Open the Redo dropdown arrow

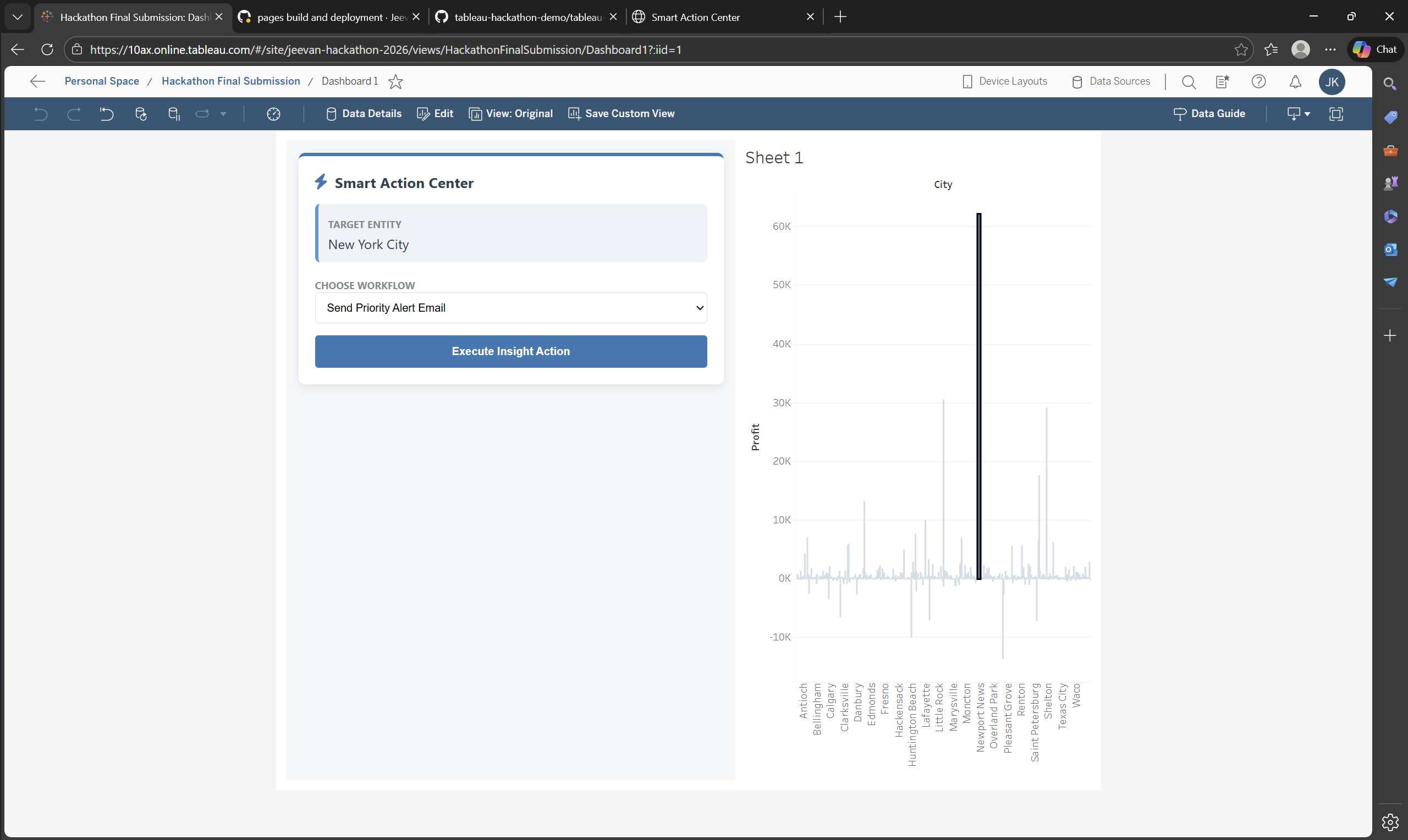[223, 114]
